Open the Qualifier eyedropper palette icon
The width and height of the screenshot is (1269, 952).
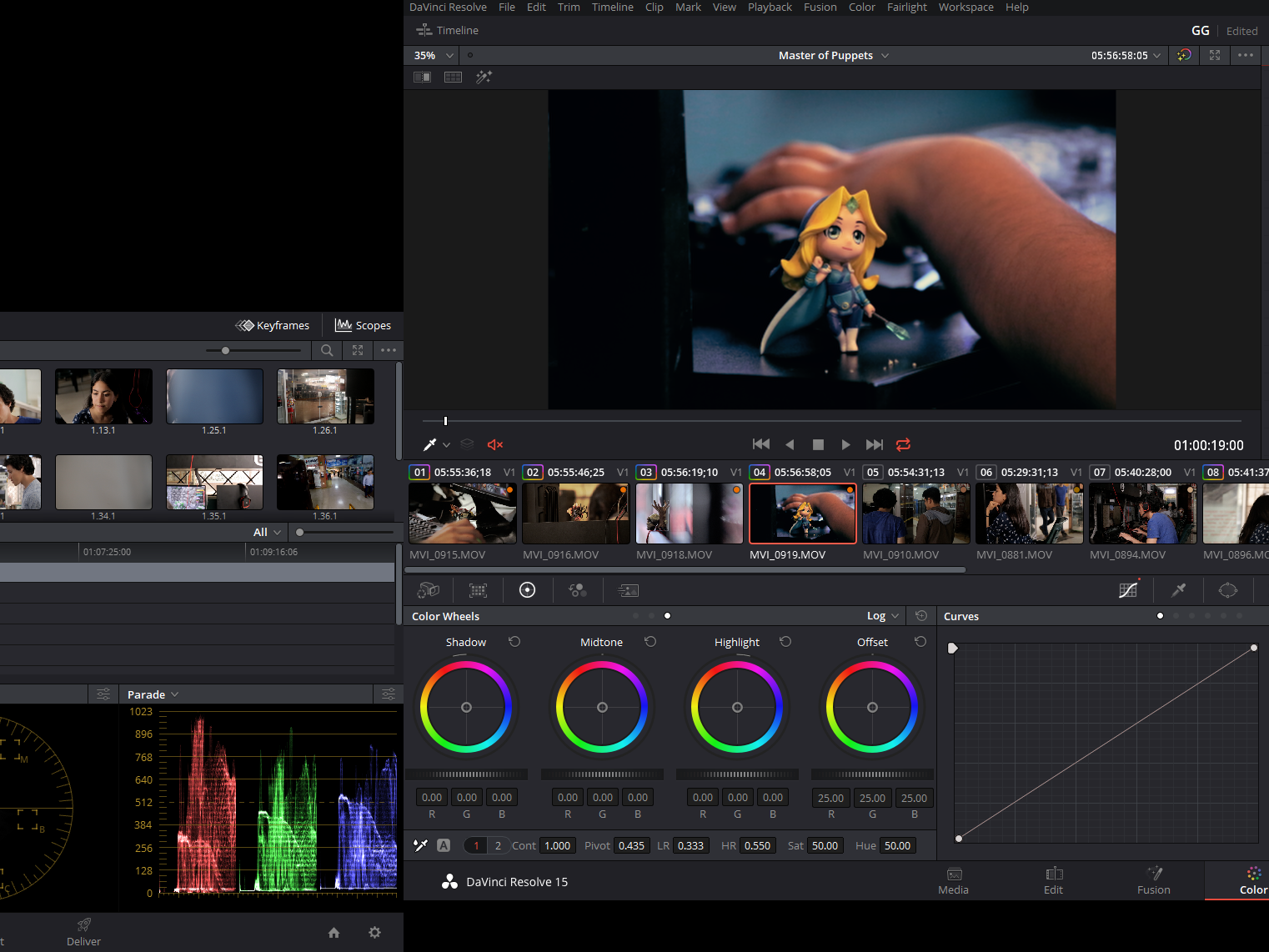coord(1178,590)
